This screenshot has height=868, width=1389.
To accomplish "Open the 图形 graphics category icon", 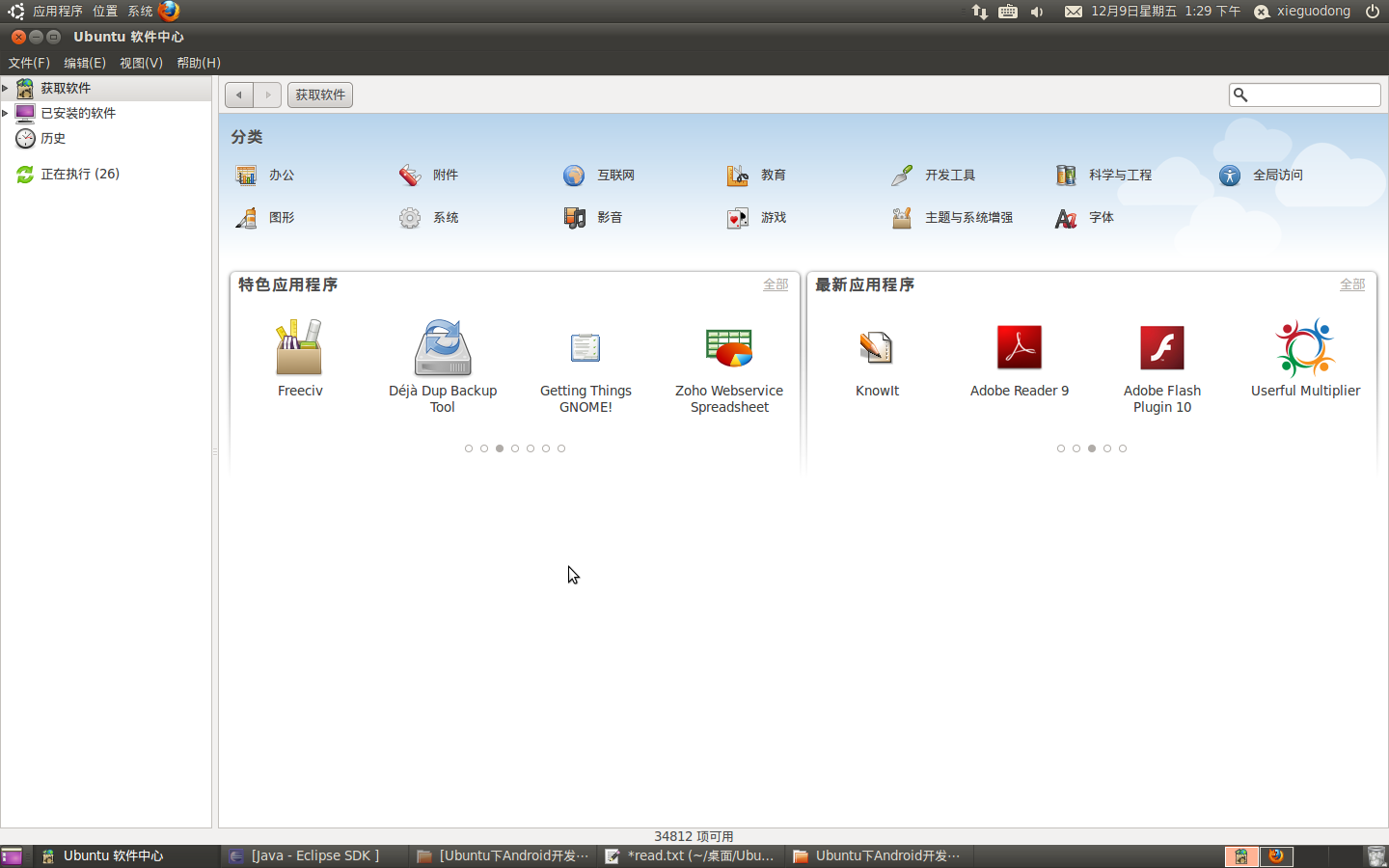I will point(246,218).
